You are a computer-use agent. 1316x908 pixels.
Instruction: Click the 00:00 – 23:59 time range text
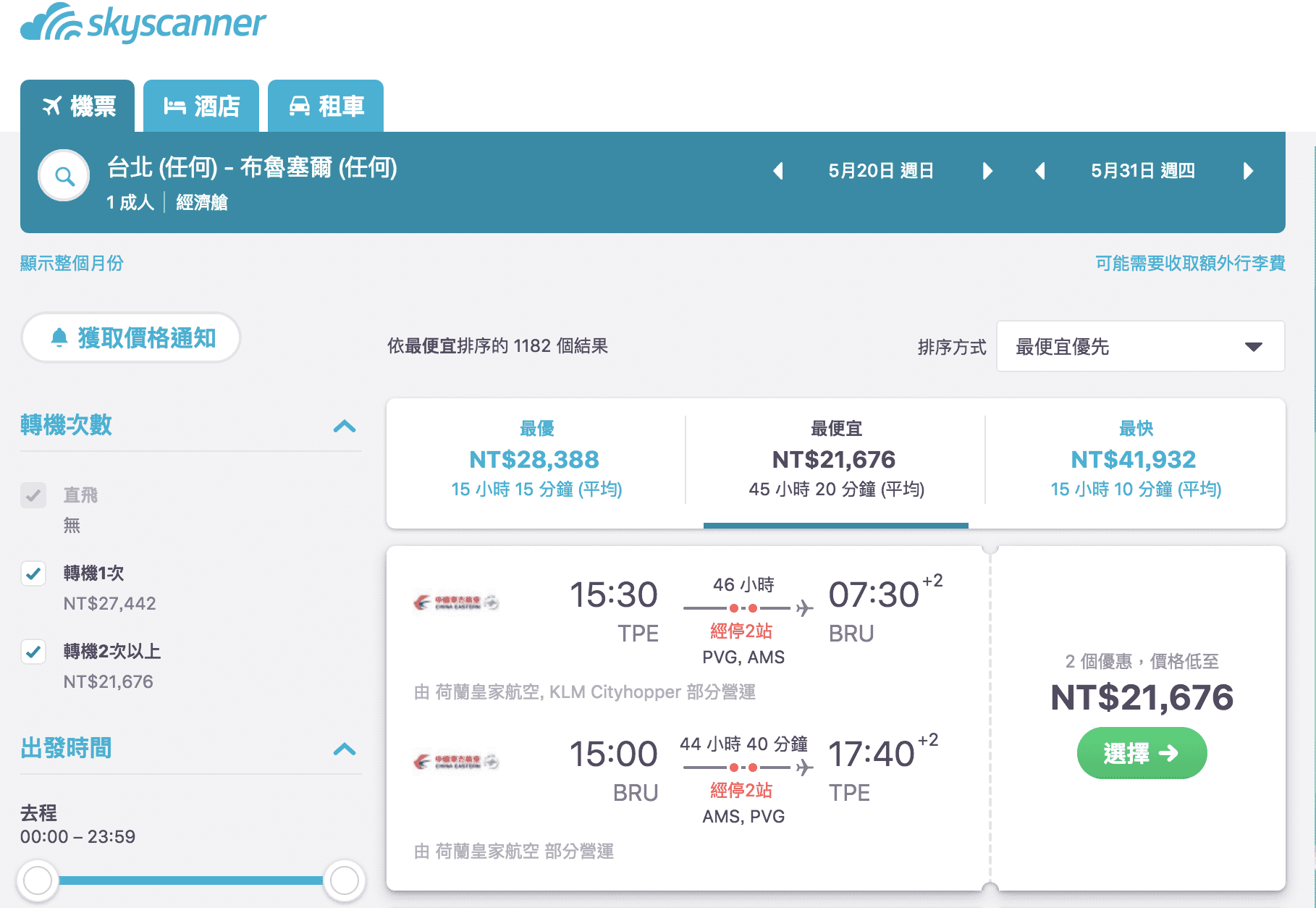click(77, 836)
